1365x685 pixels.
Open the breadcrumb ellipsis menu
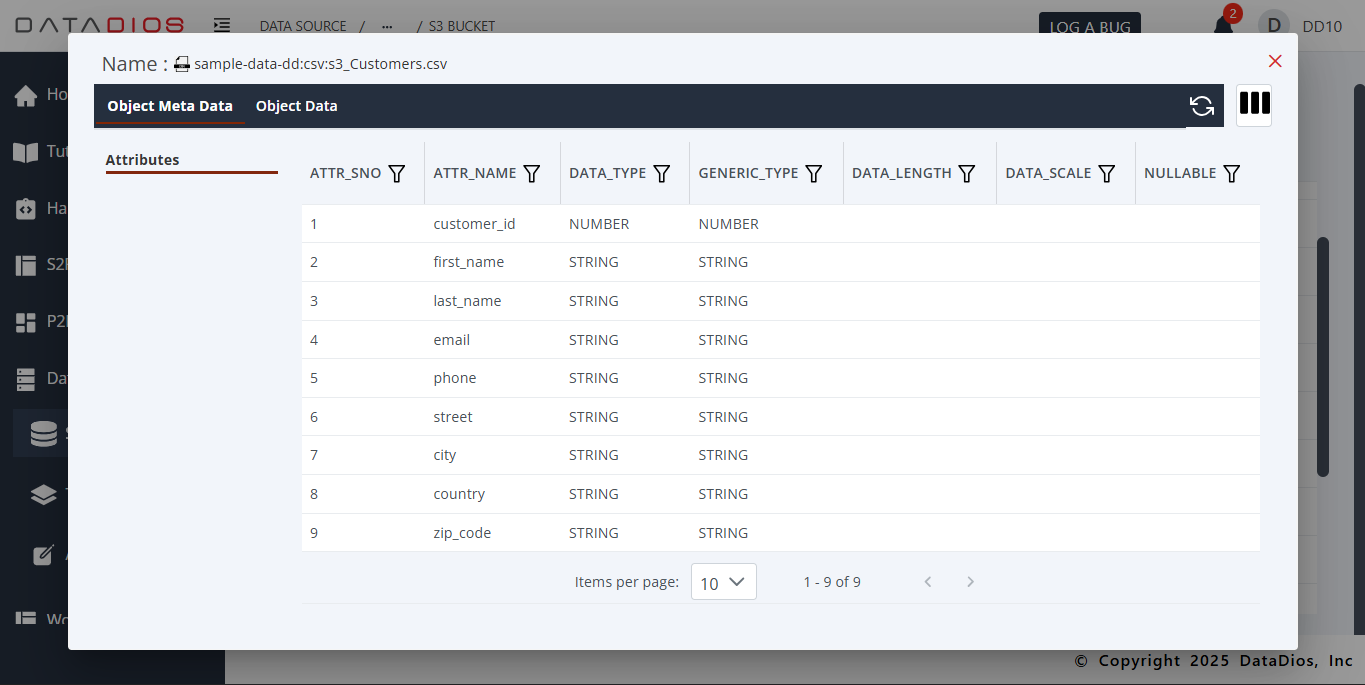click(386, 26)
